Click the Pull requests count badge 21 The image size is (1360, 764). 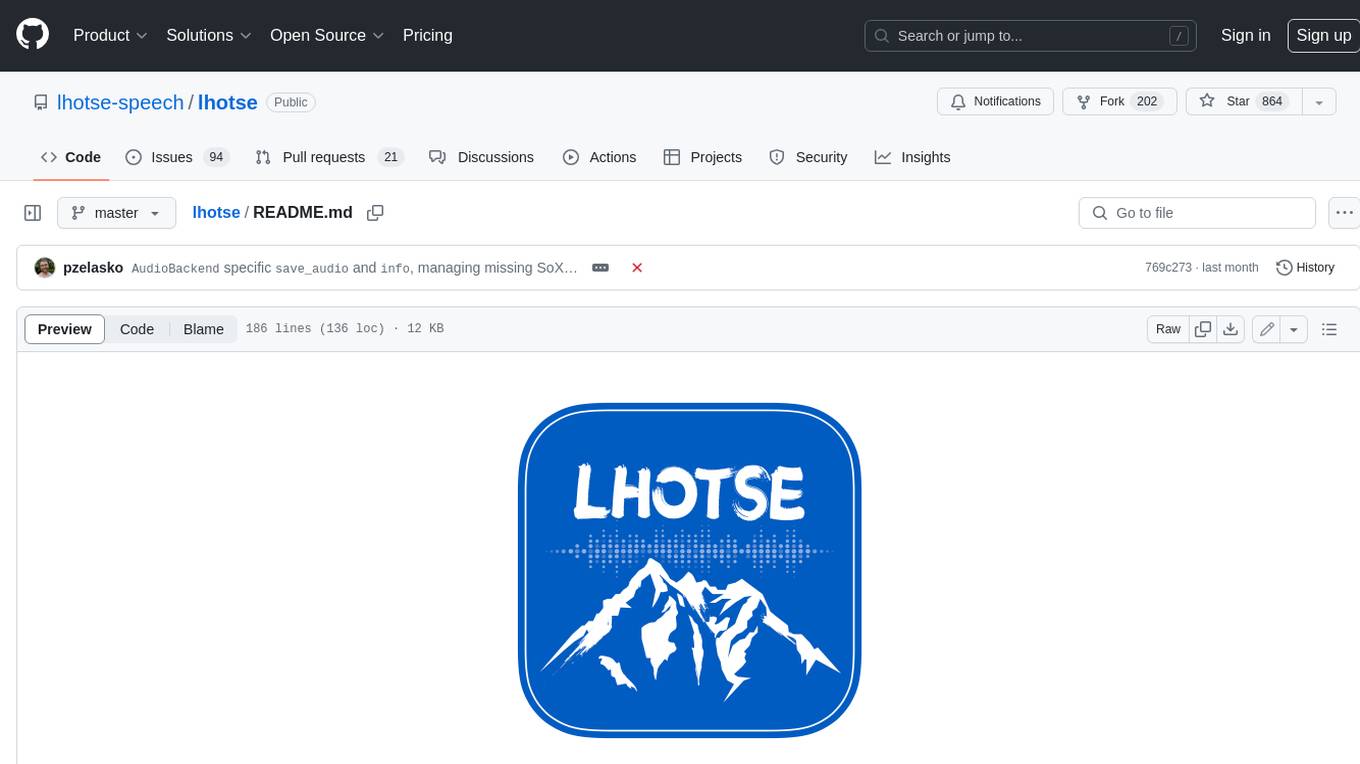(391, 157)
